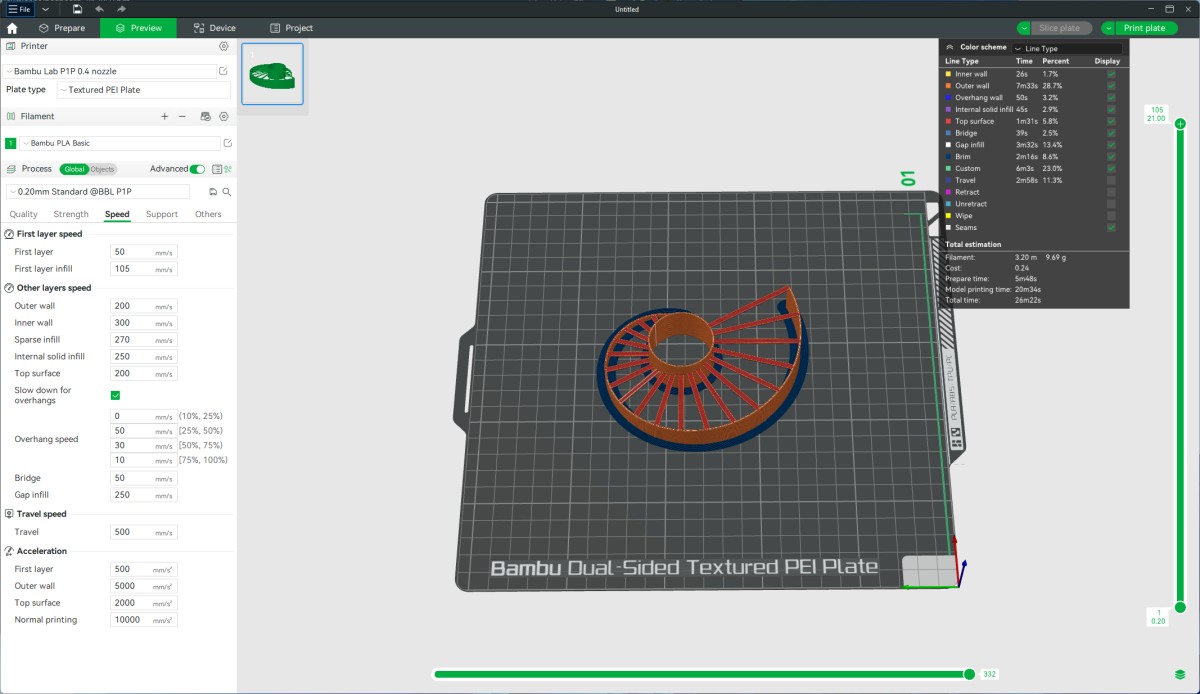Click the search icon beside the process preset
1200x694 pixels.
point(227,192)
